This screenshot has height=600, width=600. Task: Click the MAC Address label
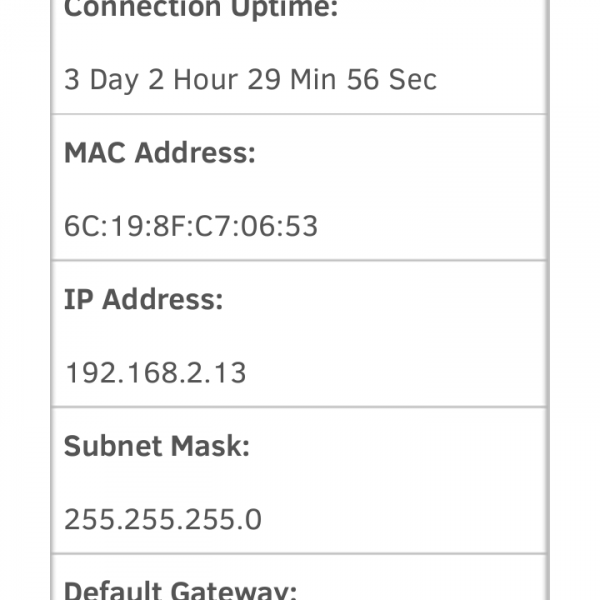pos(160,153)
